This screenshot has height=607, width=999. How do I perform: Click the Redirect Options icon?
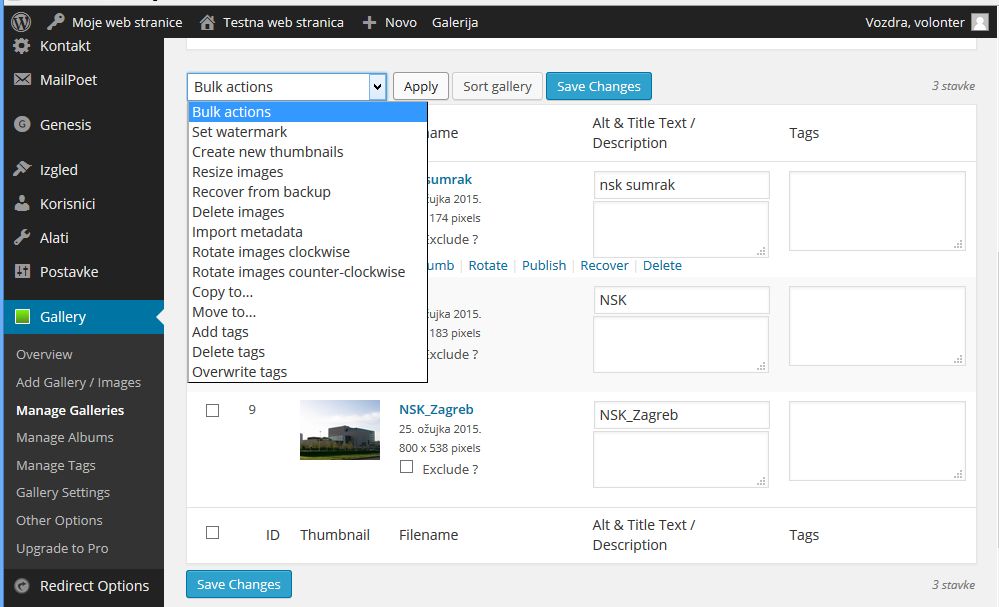click(22, 585)
